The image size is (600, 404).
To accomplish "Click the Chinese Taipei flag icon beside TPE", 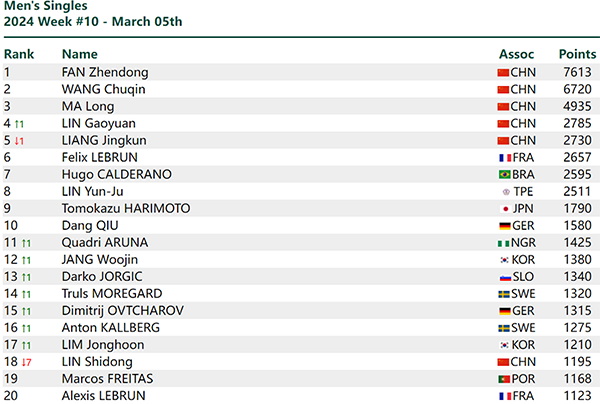I will (506, 192).
